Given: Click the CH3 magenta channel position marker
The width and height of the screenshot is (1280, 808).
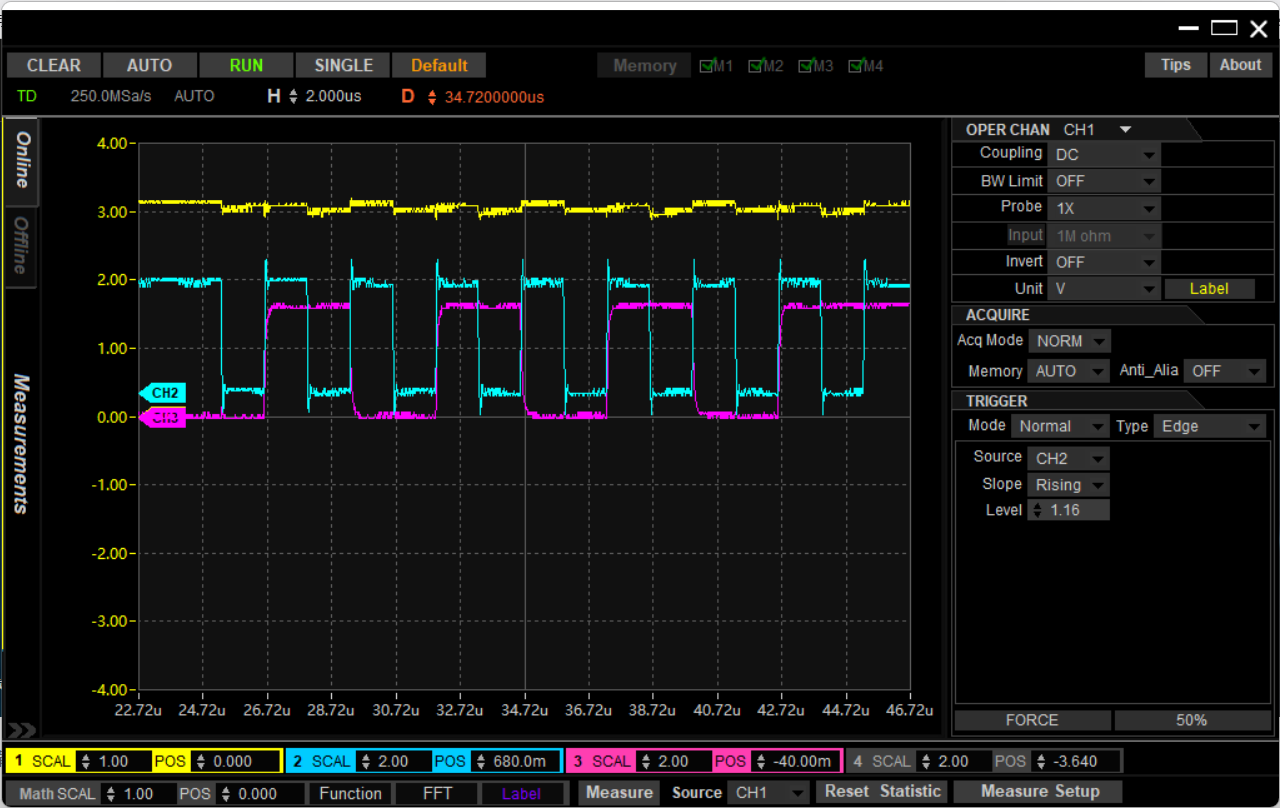Looking at the screenshot, I should point(163,418).
